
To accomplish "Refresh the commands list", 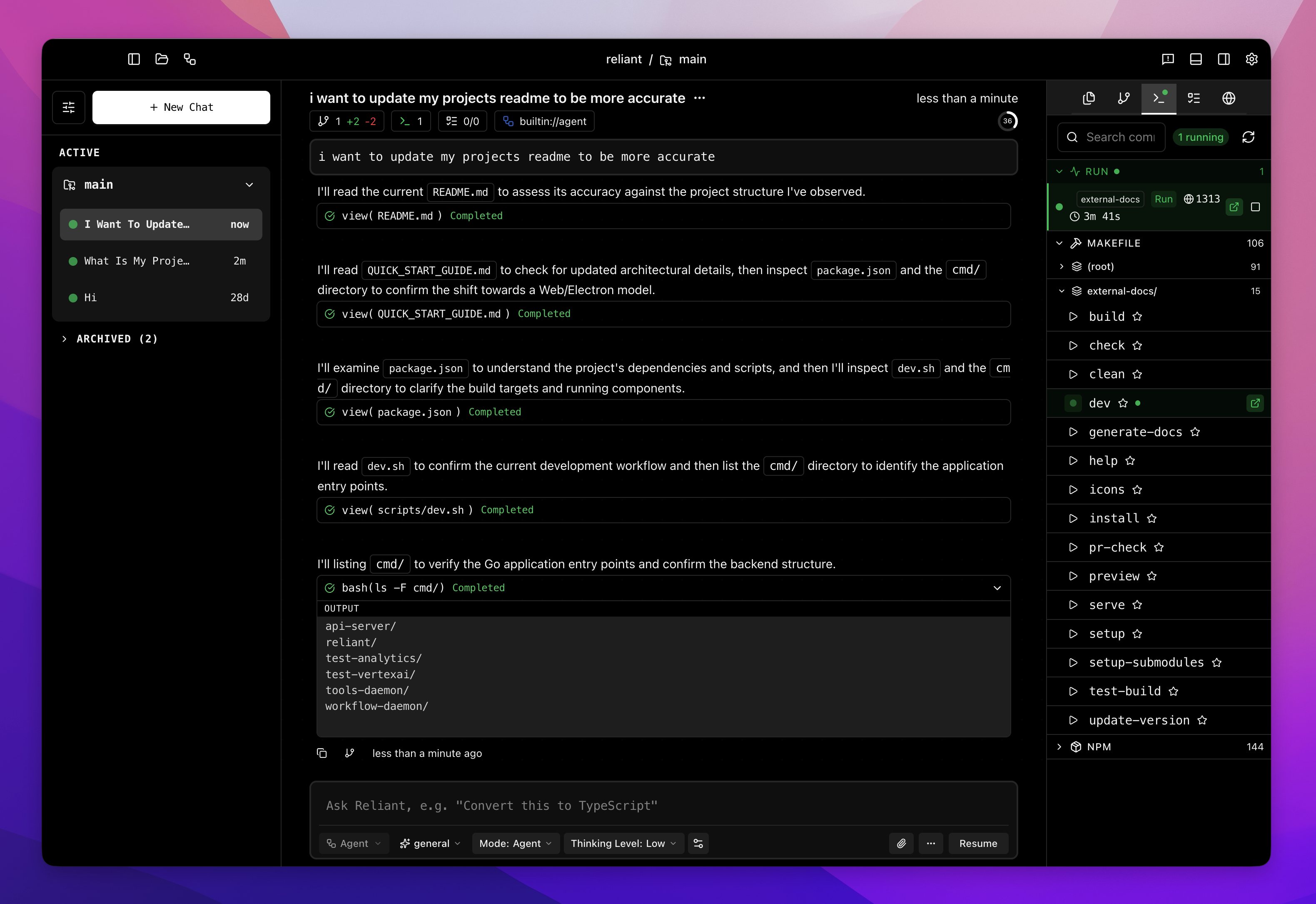I will click(x=1249, y=137).
